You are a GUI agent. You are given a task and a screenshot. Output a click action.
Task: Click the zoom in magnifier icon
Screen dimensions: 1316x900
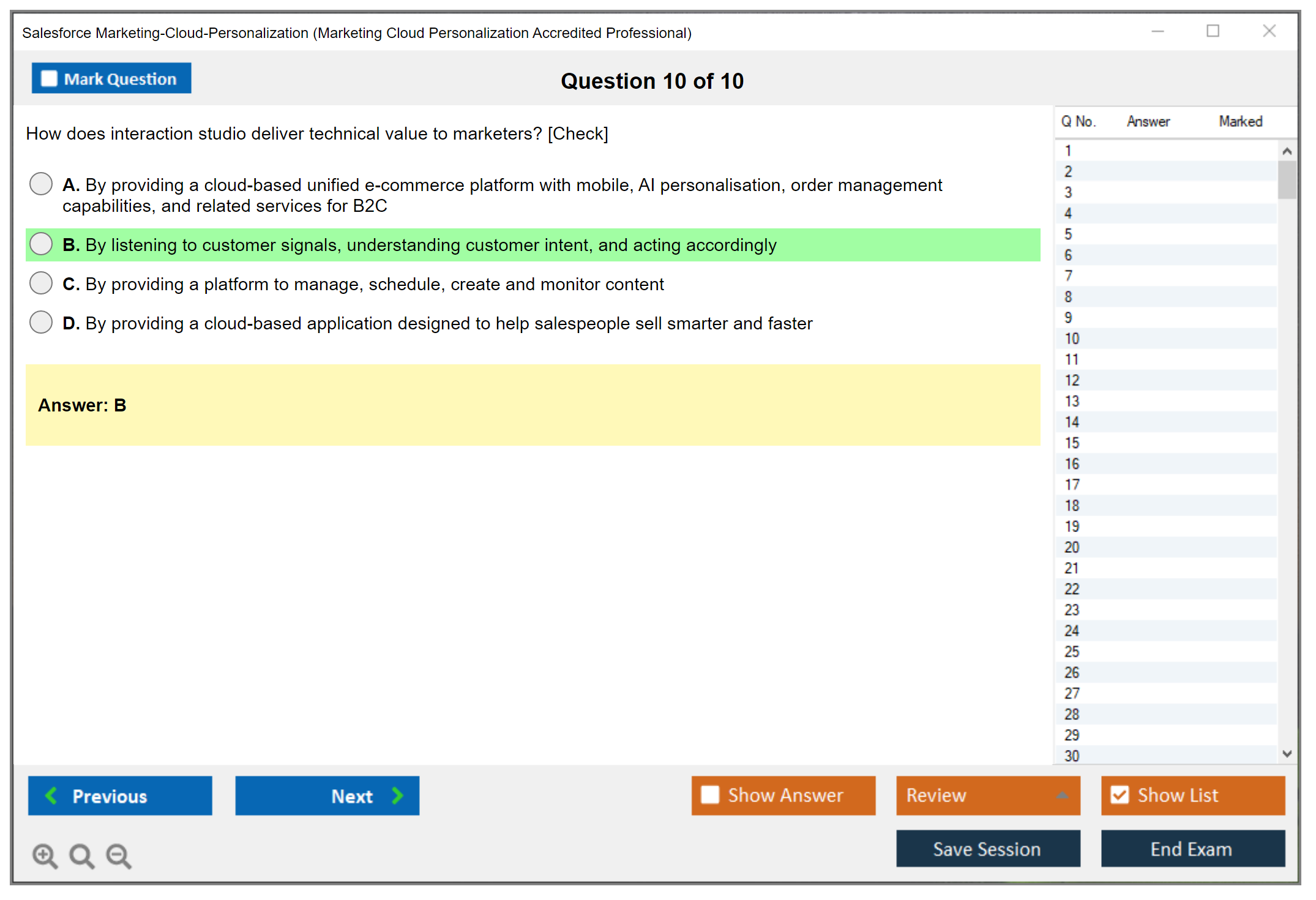[45, 855]
